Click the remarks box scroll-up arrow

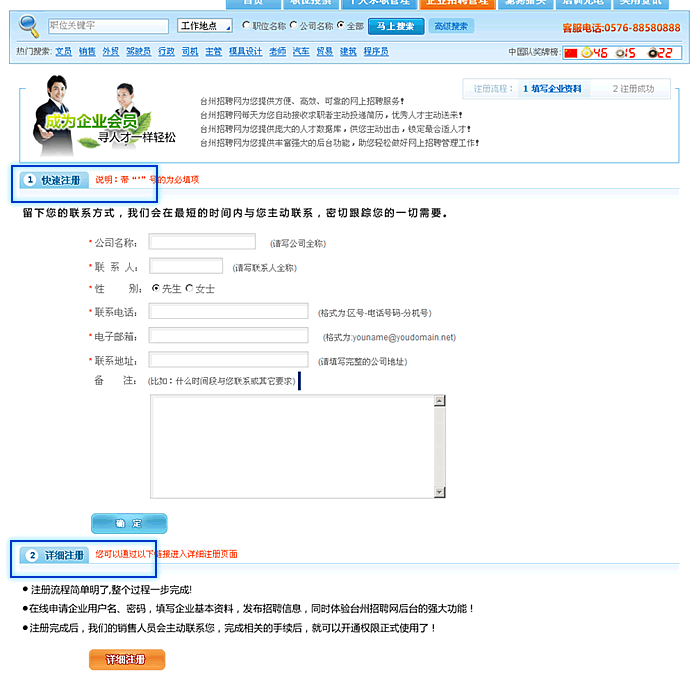pyautogui.click(x=439, y=401)
